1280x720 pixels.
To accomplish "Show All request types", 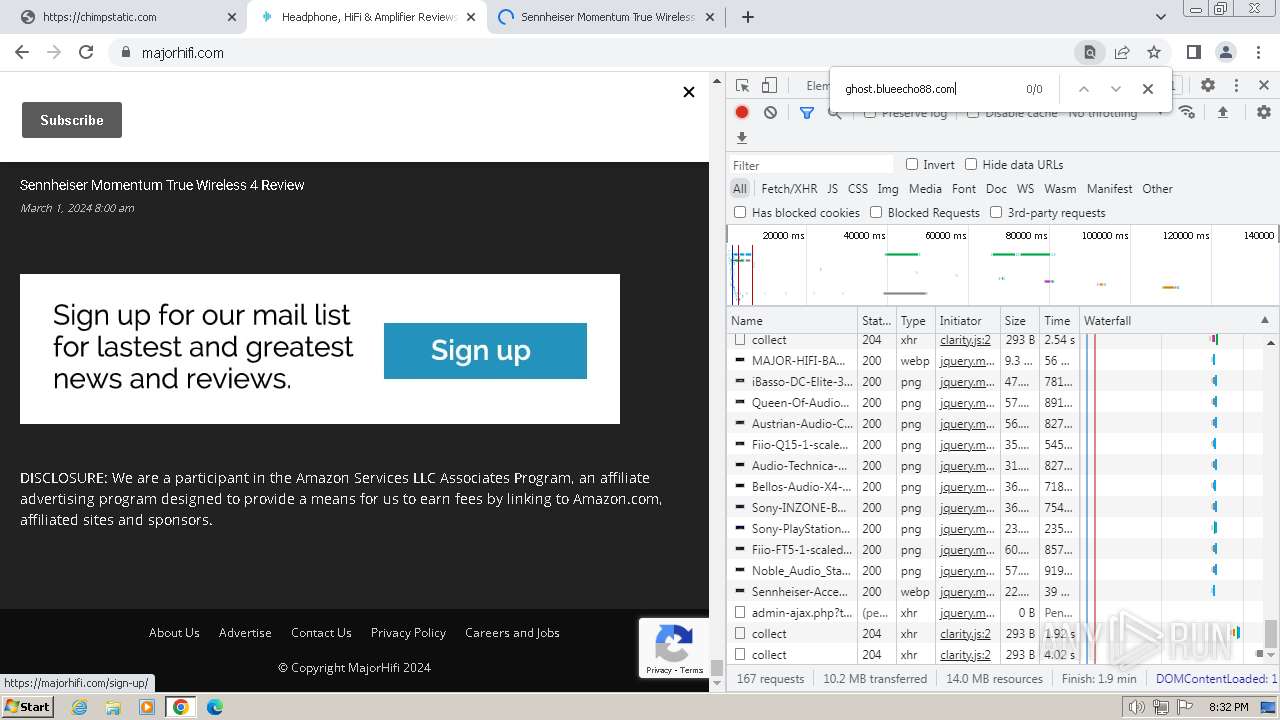I will pos(740,188).
